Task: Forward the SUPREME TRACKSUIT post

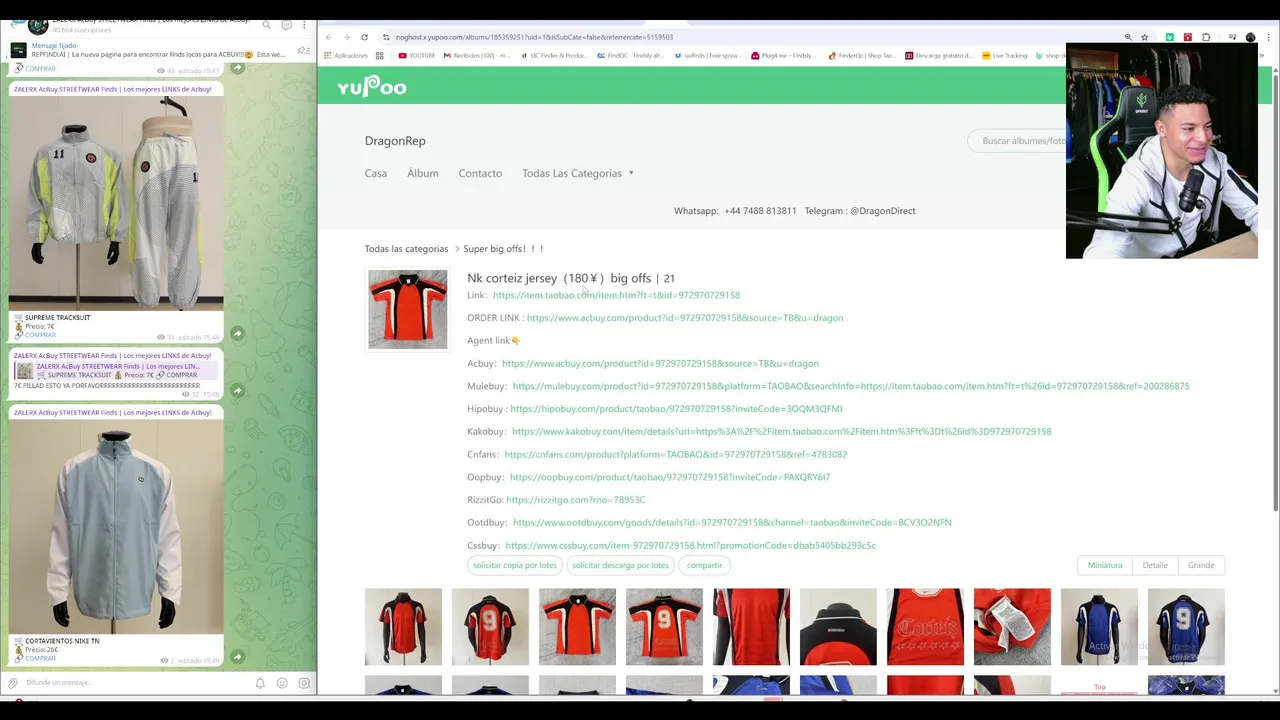Action: [237, 333]
